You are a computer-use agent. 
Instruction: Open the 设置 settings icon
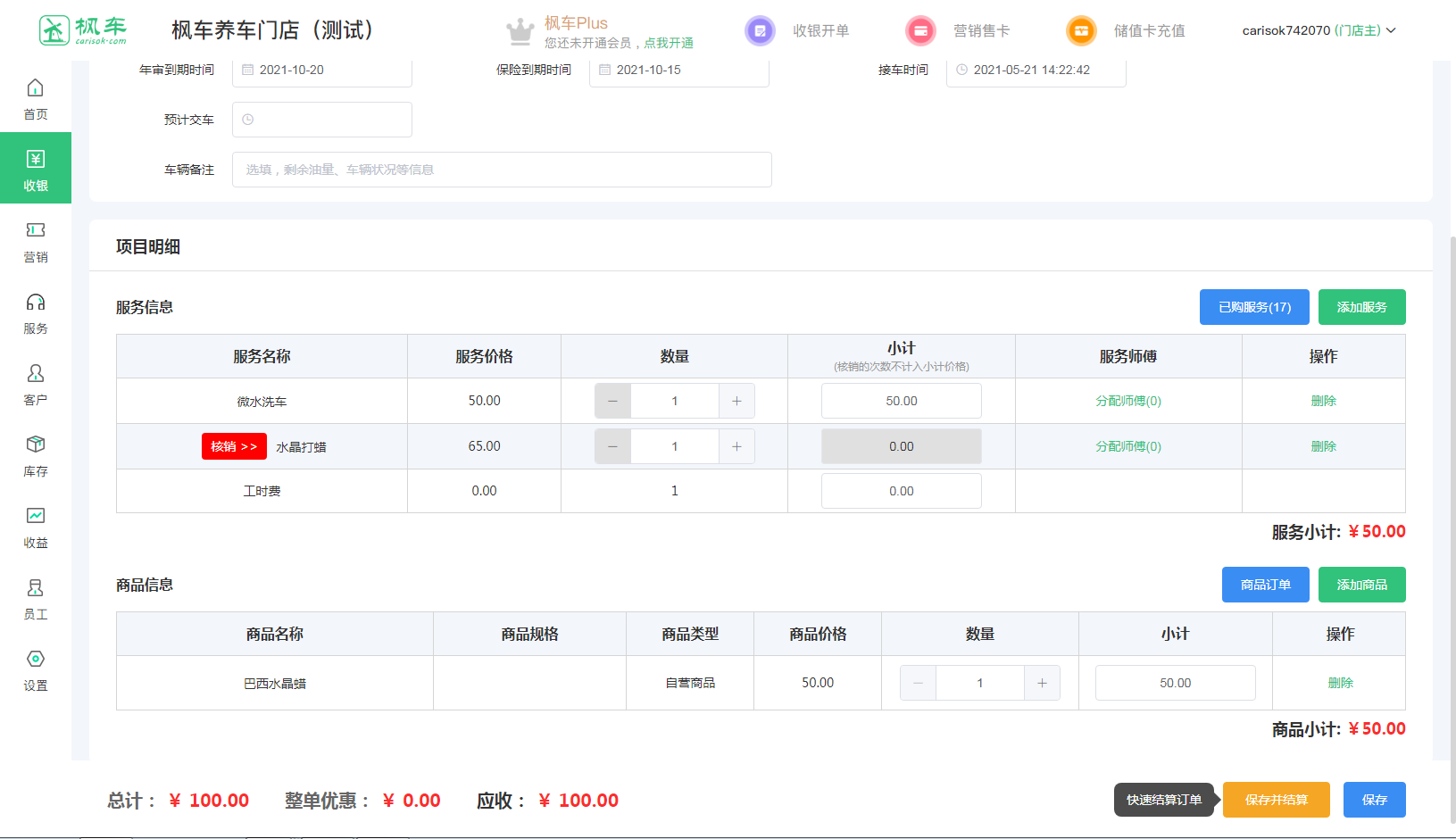tap(35, 660)
